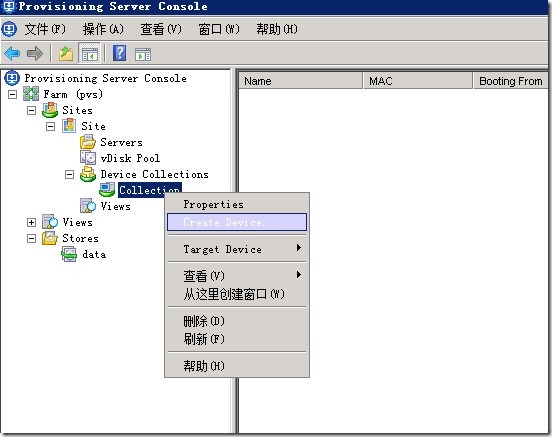Click the vDisk Pool disk icon
552x437 pixels.
pyautogui.click(x=88, y=158)
